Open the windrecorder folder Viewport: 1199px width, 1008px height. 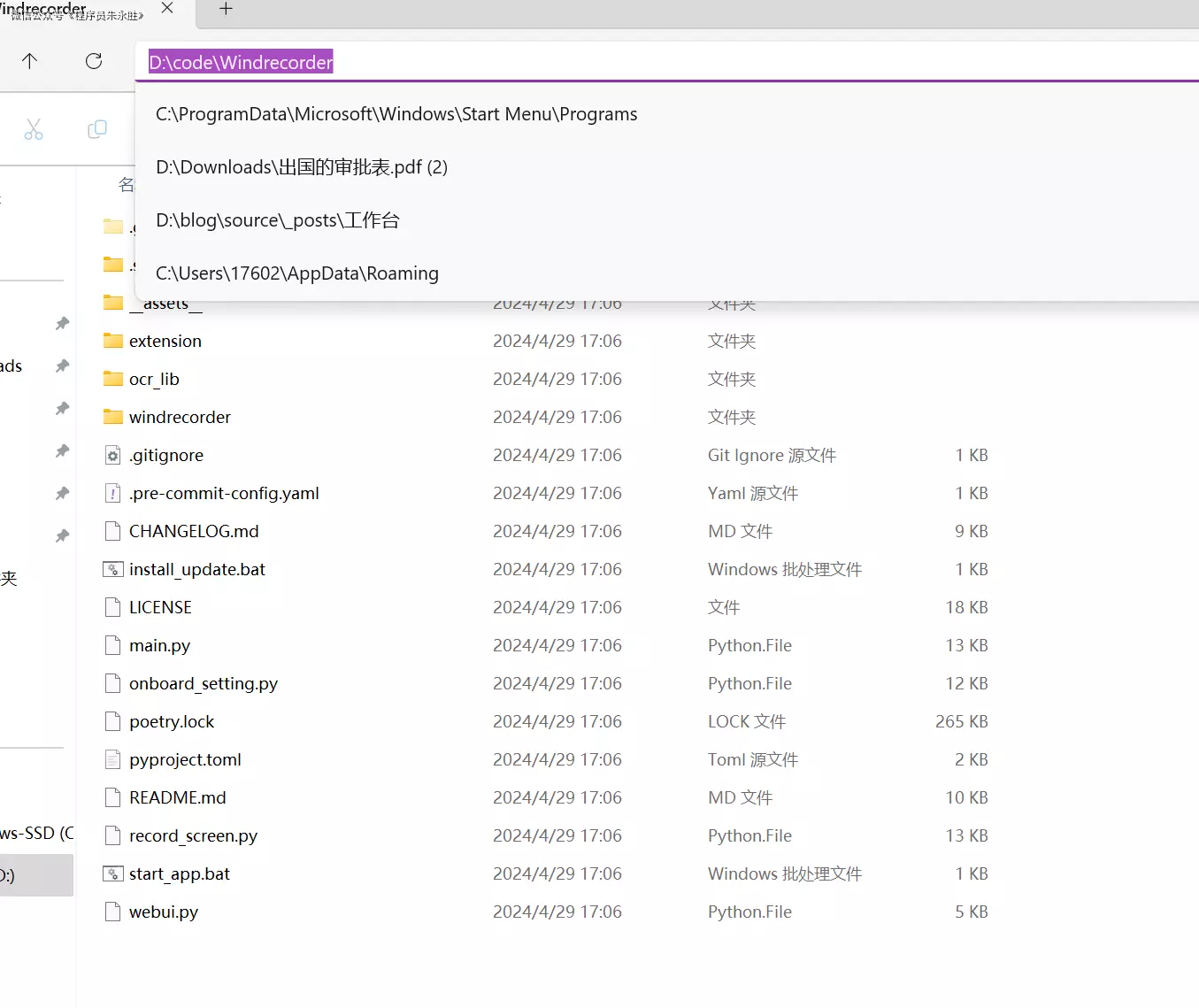click(x=180, y=418)
